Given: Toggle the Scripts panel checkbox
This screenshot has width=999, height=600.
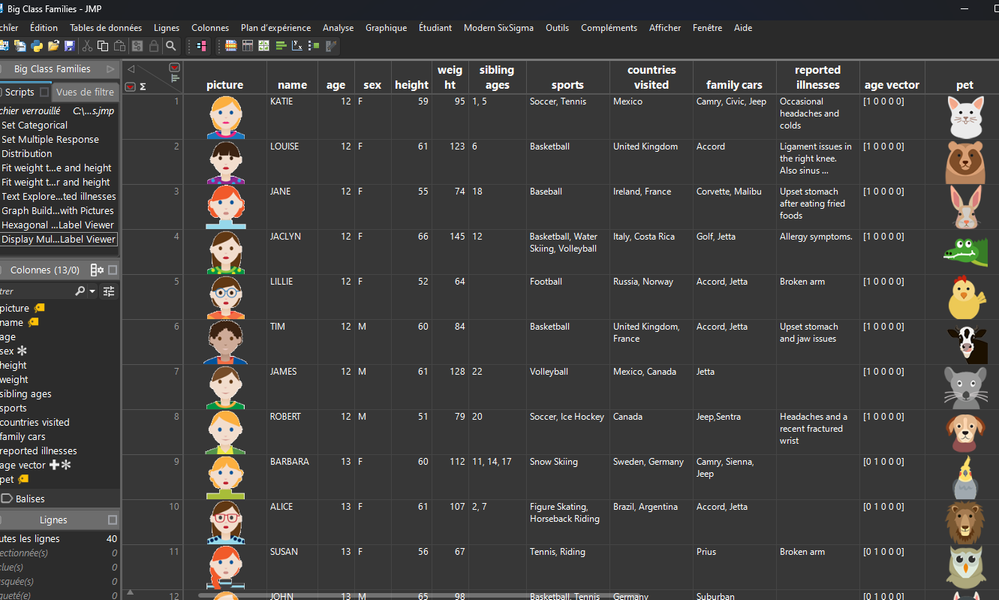Looking at the screenshot, I should tap(44, 92).
